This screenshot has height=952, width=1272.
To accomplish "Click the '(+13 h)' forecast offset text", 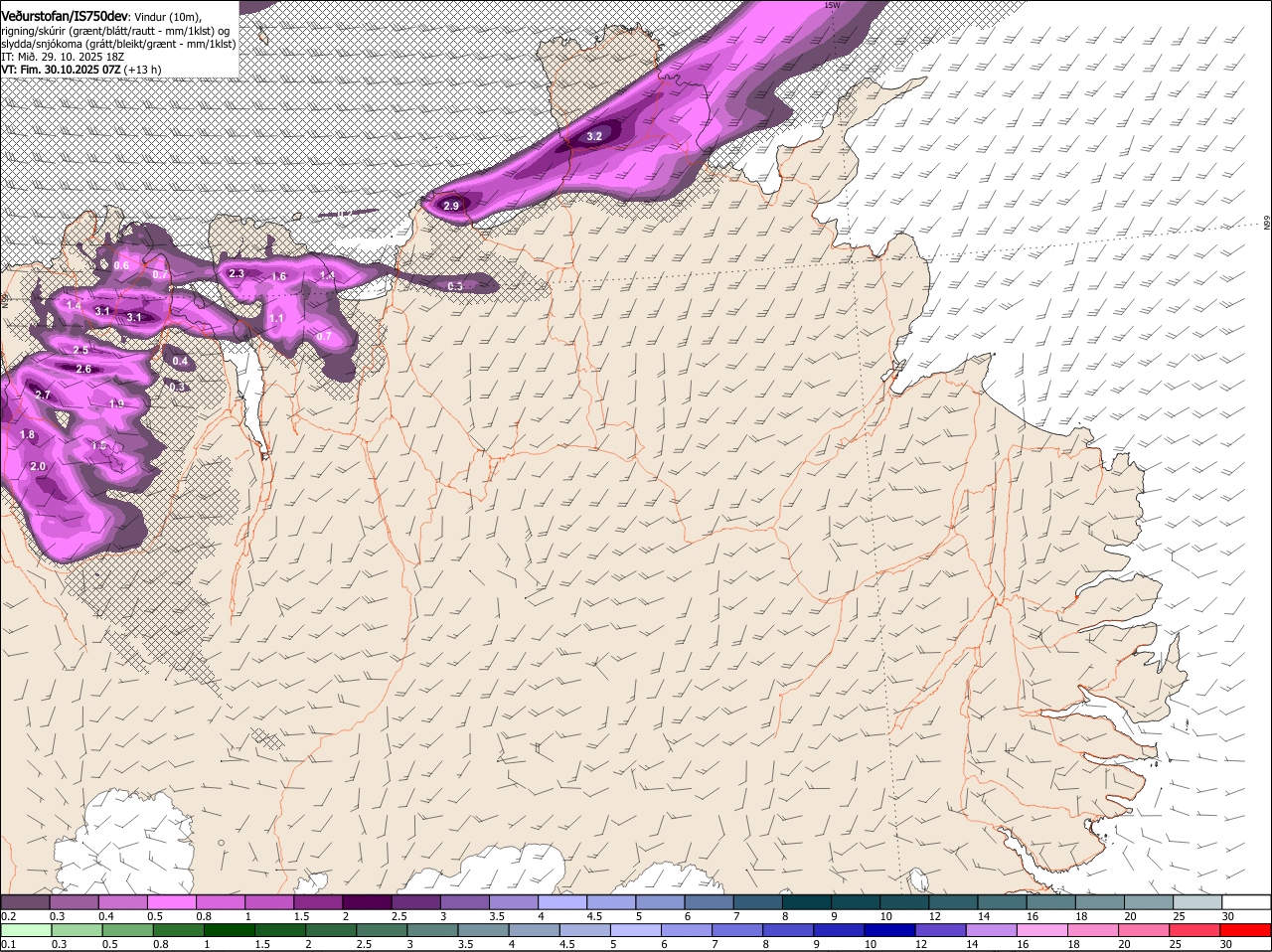I will (143, 70).
